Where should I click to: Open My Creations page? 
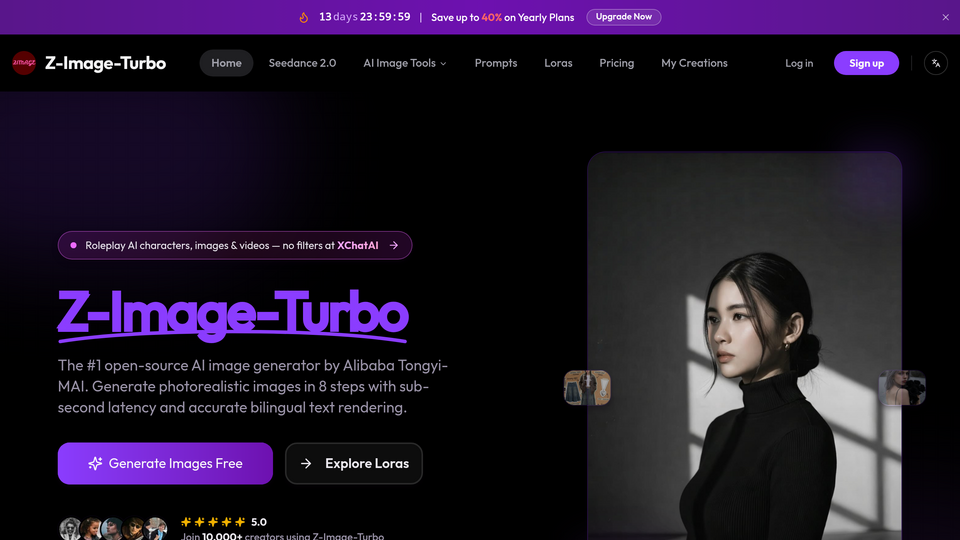pos(694,63)
